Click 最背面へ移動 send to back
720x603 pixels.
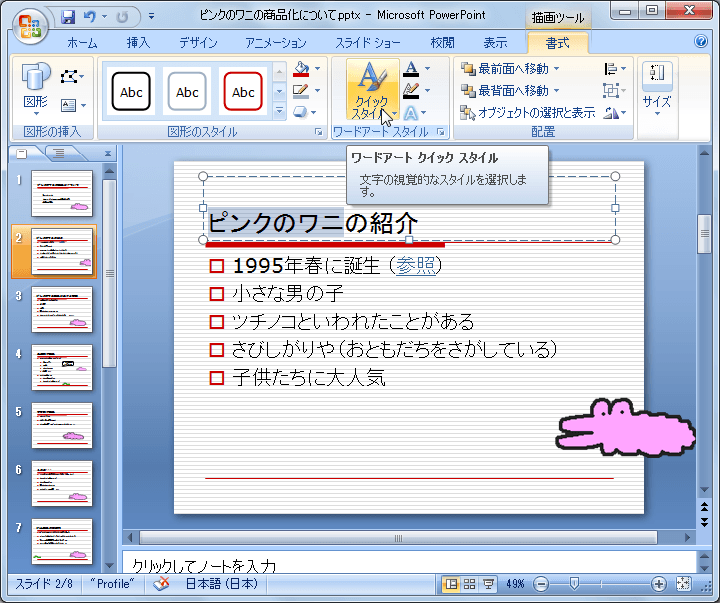tap(505, 90)
